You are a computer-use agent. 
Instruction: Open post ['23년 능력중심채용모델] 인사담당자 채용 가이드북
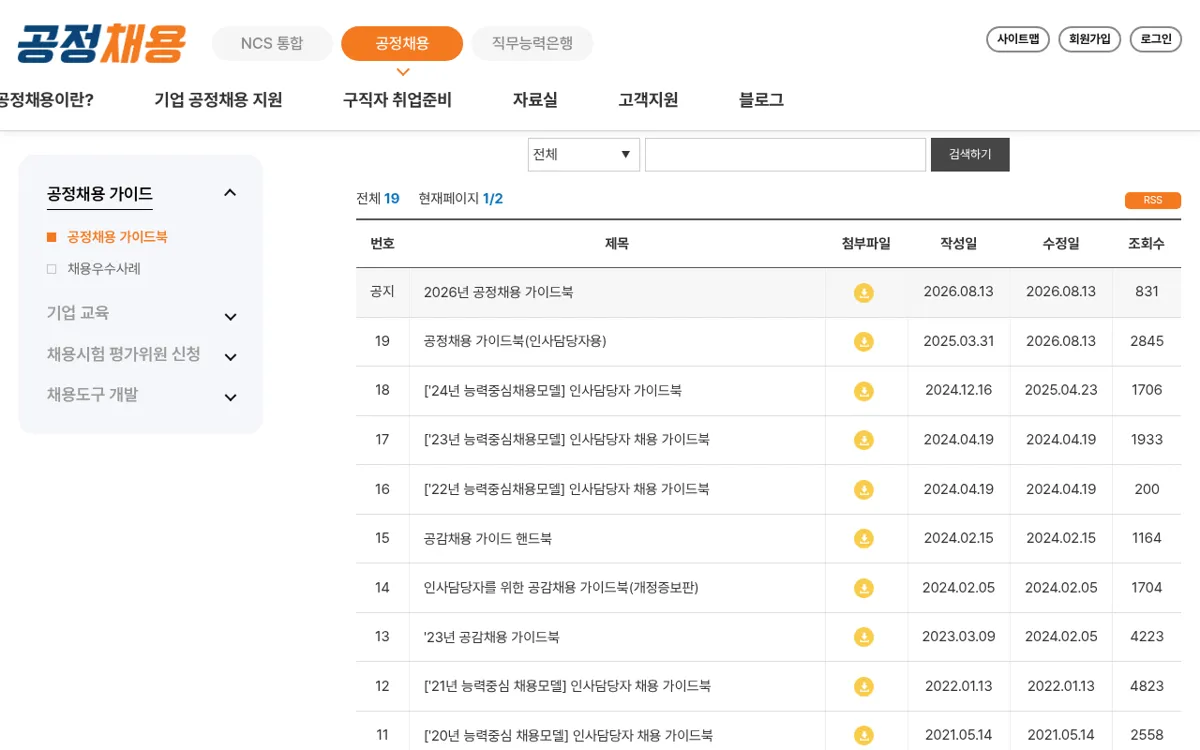pos(567,439)
